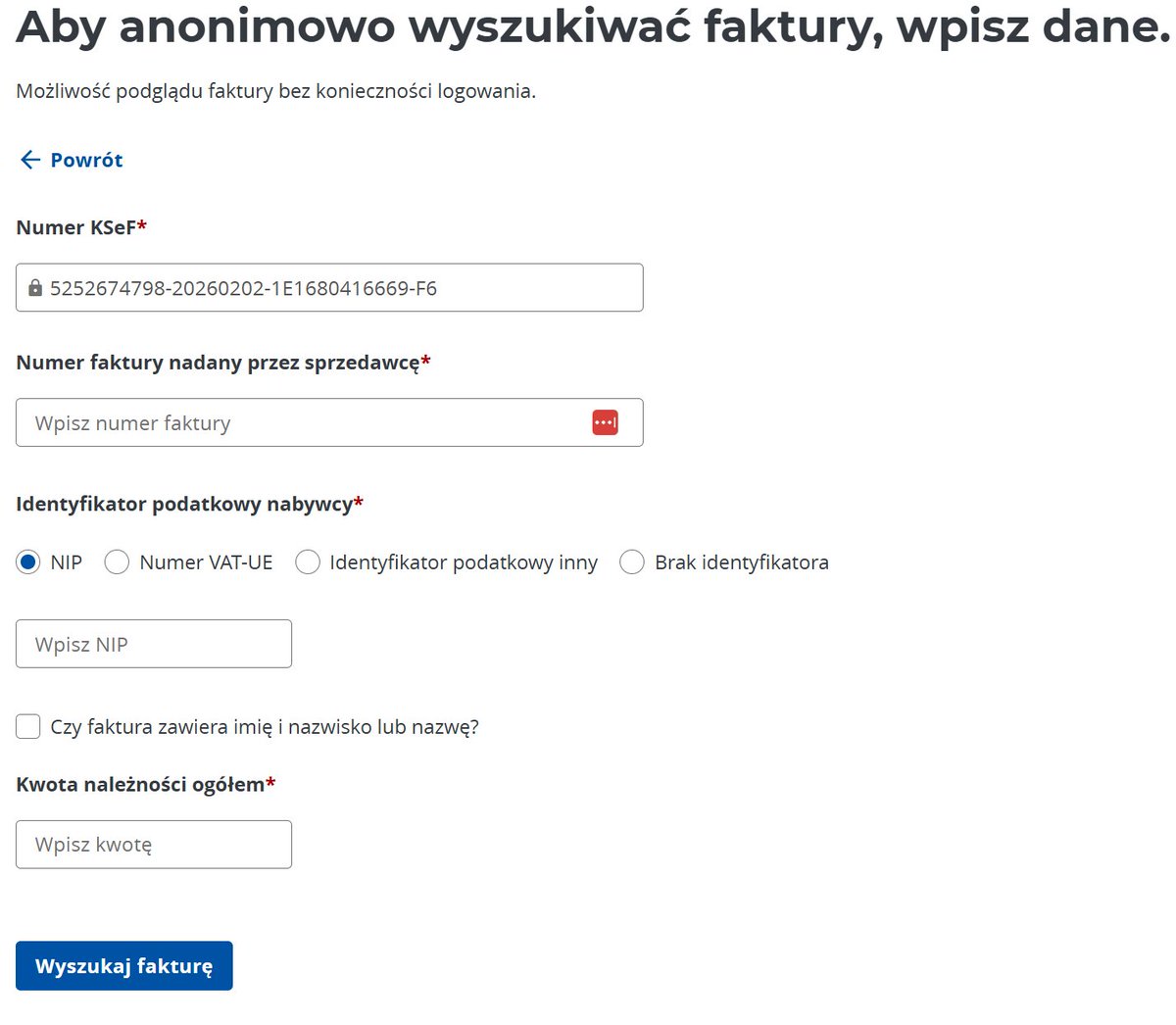The height and width of the screenshot is (1025, 1176).
Task: Click the 'Numer faktury nadany przez sprzedawcę' label
Action: (223, 363)
